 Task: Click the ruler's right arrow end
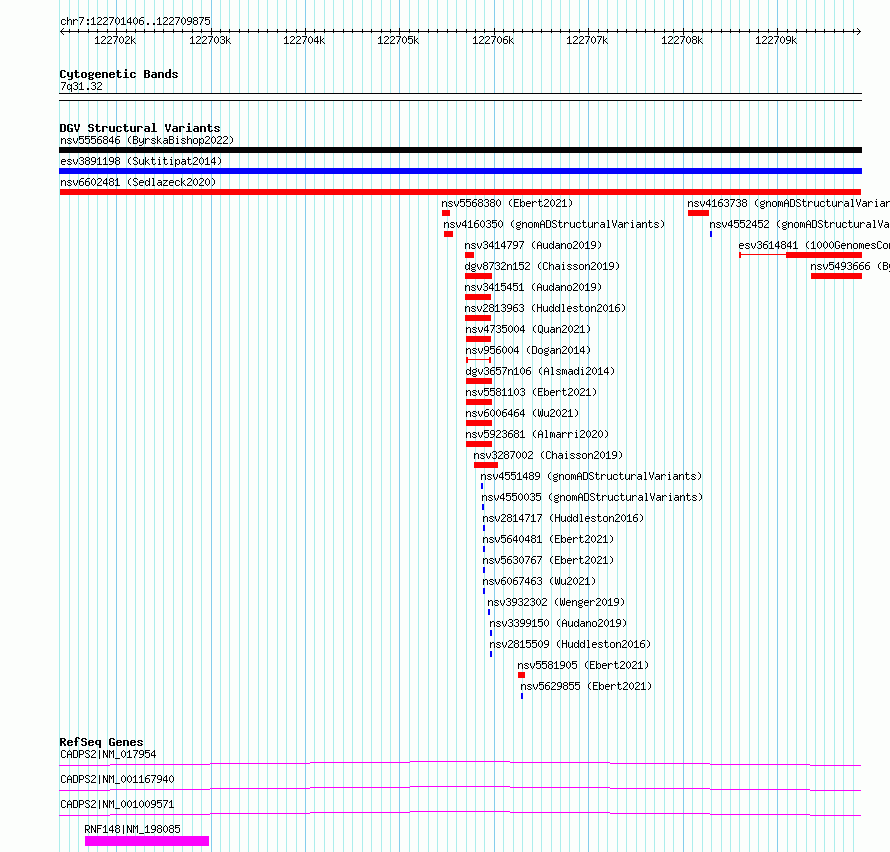point(859,31)
